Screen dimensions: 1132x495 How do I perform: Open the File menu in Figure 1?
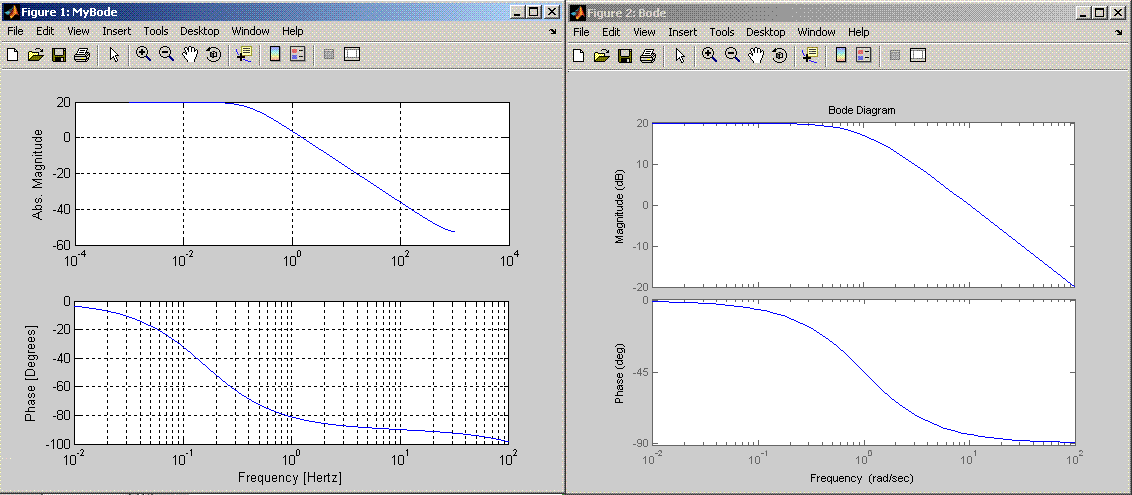pyautogui.click(x=15, y=32)
